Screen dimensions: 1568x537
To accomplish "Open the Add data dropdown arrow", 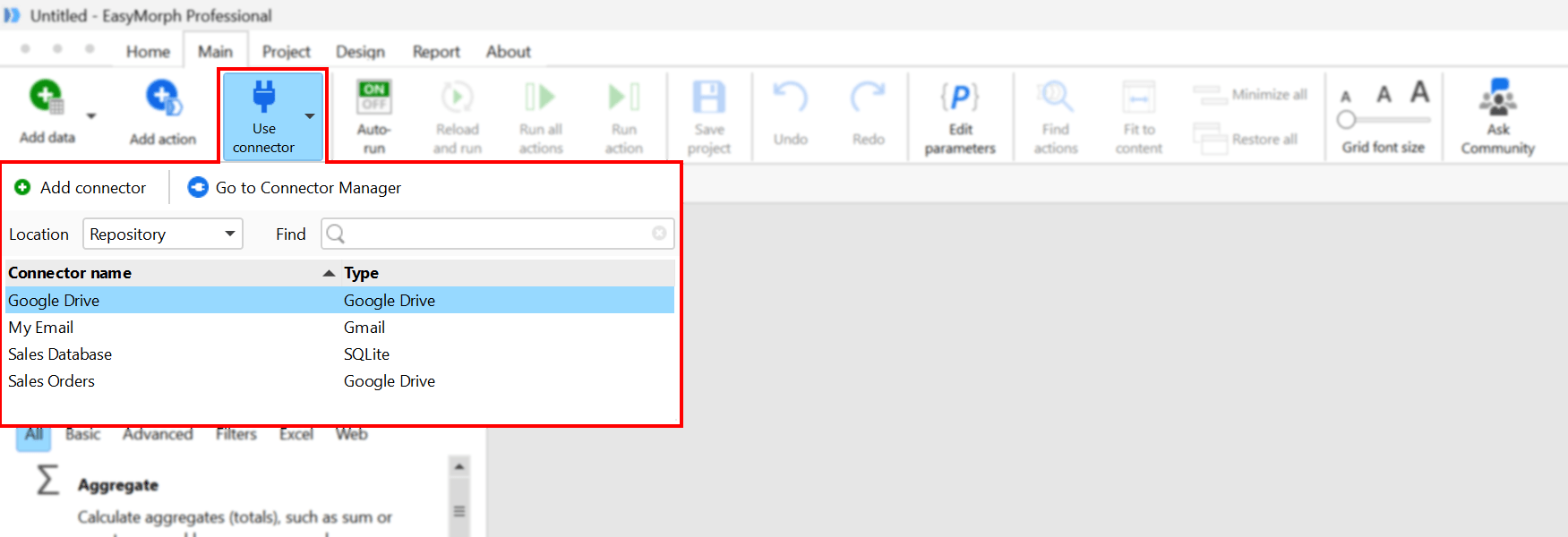I will tap(90, 115).
